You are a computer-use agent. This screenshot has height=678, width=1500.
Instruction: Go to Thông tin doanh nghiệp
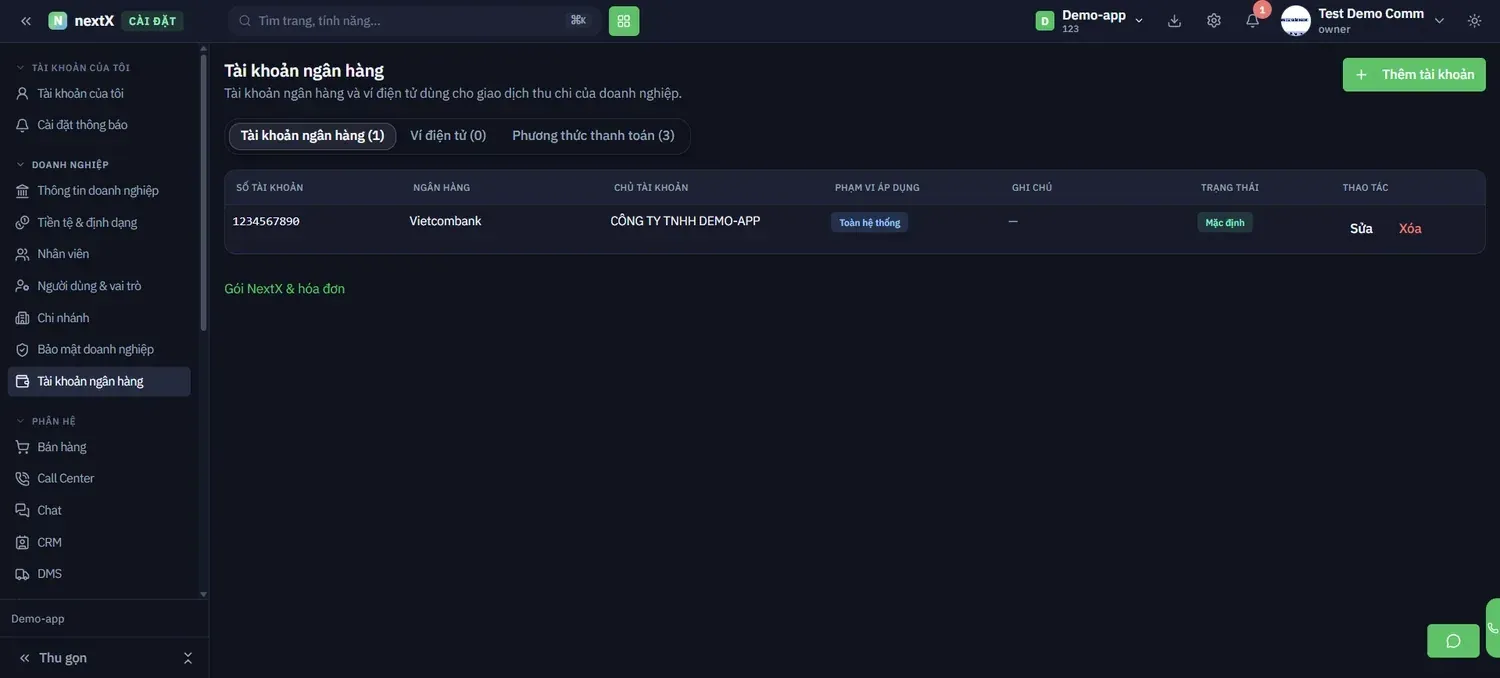pyautogui.click(x=99, y=190)
